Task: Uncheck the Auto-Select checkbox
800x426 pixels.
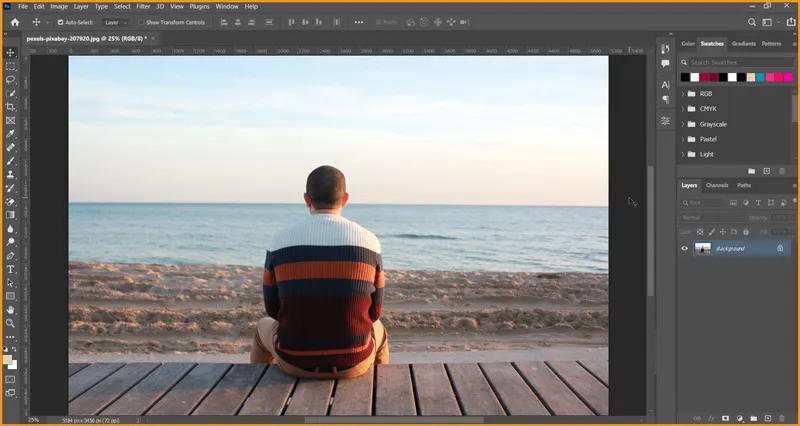Action: click(x=61, y=22)
